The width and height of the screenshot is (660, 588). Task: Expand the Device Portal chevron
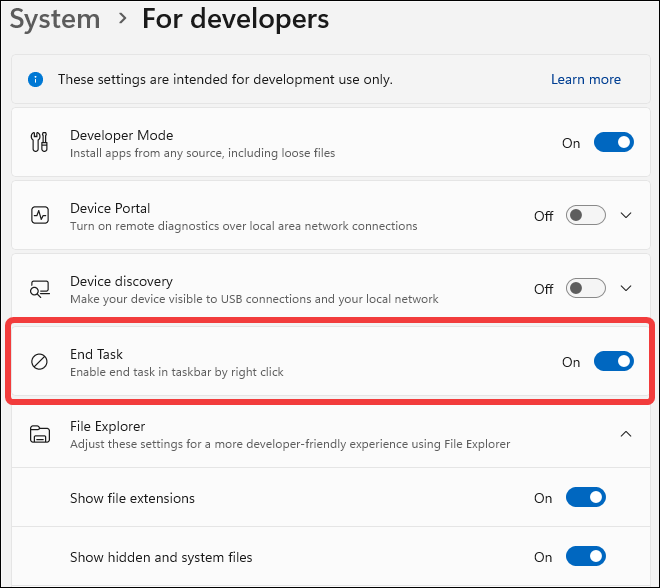[x=626, y=216]
